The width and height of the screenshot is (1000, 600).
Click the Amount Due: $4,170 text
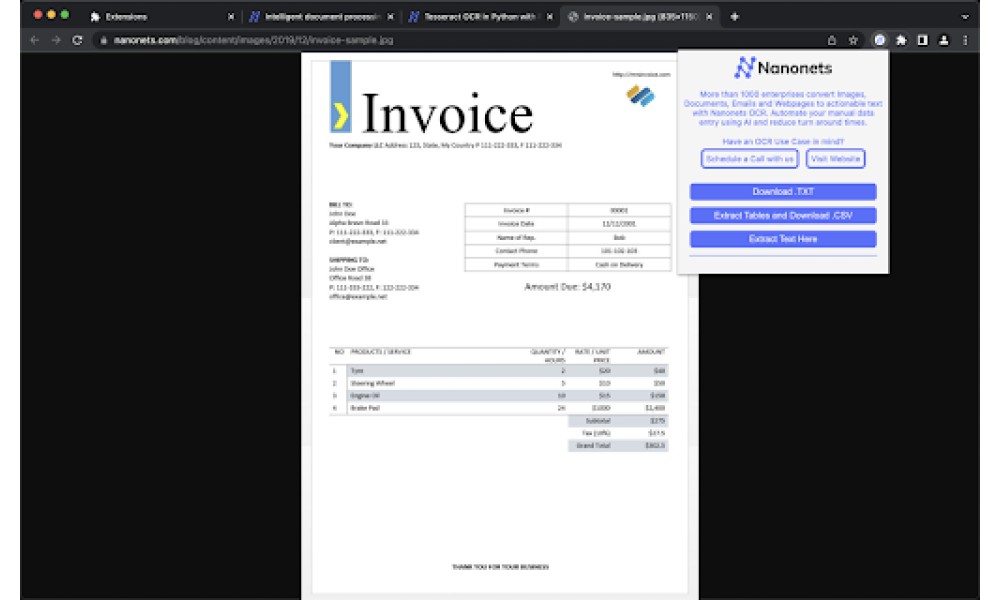[567, 287]
